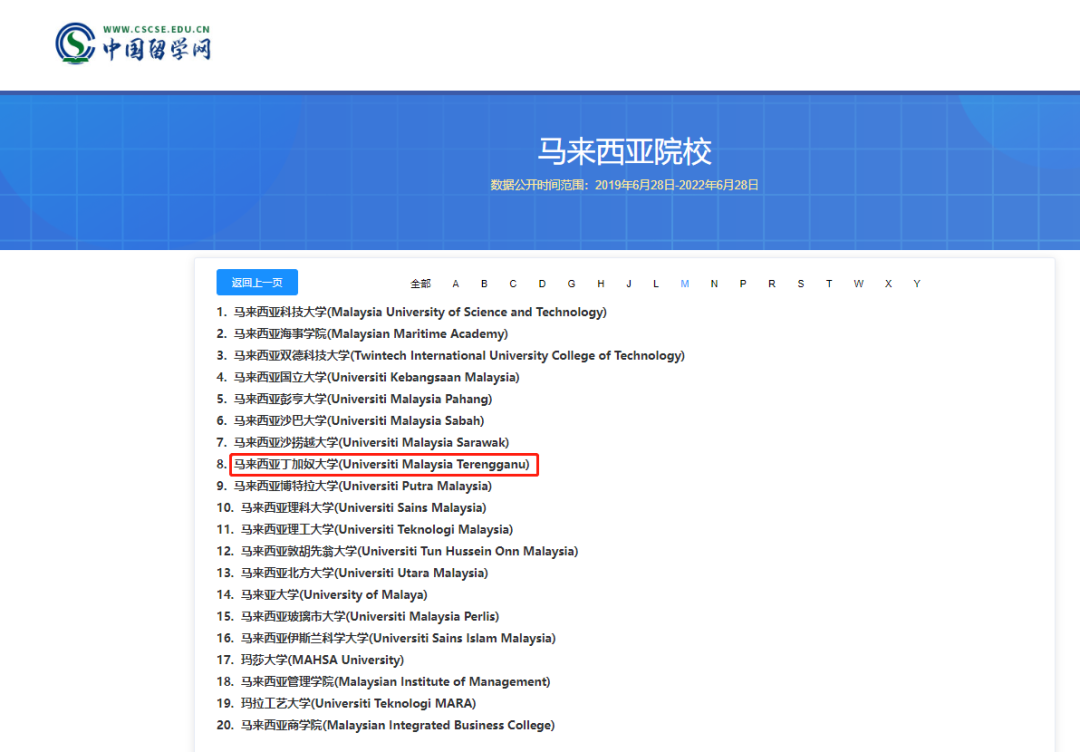
Task: Filter institutions by letter Y
Action: coord(917,284)
